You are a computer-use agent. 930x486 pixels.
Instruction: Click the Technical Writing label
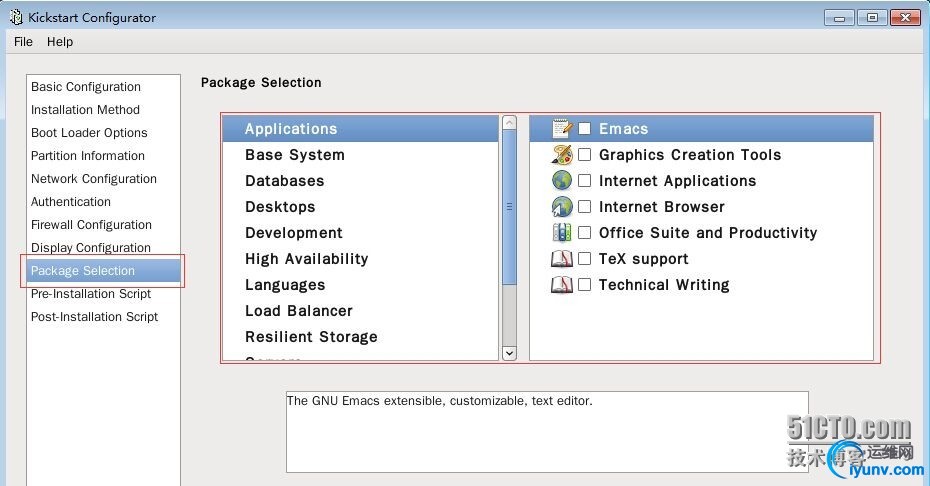pyautogui.click(x=664, y=285)
